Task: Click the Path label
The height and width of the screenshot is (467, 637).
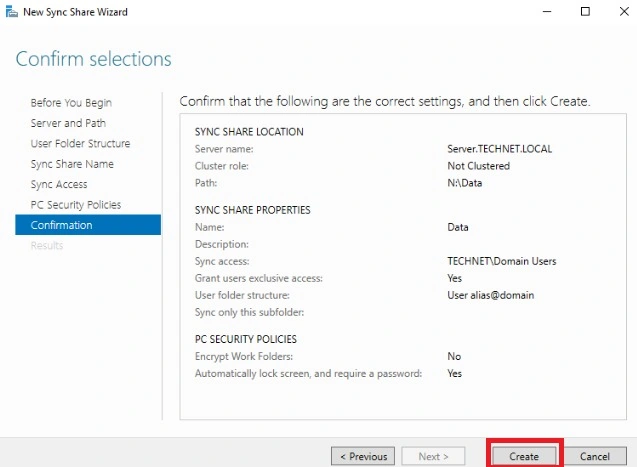Action: 206,183
